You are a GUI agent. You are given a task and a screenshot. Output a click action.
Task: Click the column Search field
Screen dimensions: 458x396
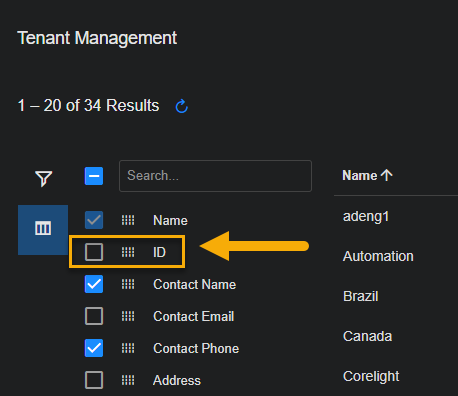pyautogui.click(x=215, y=176)
